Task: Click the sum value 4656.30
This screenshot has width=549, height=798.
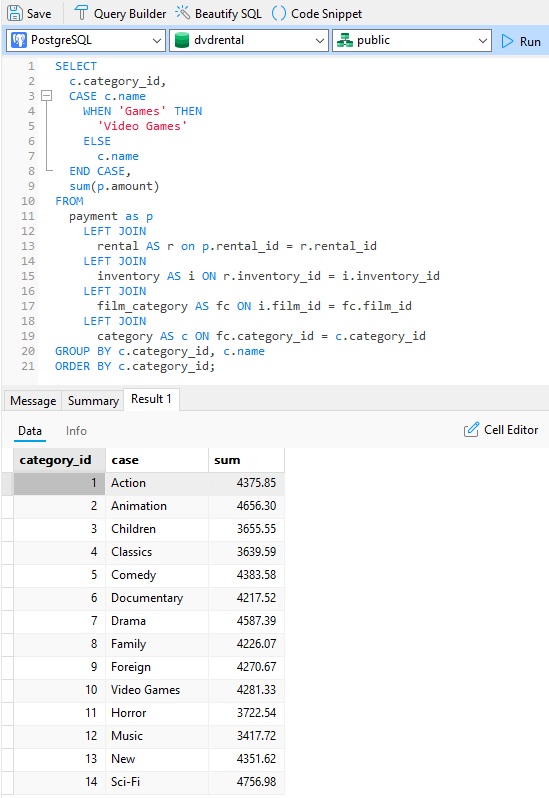Action: (x=246, y=506)
